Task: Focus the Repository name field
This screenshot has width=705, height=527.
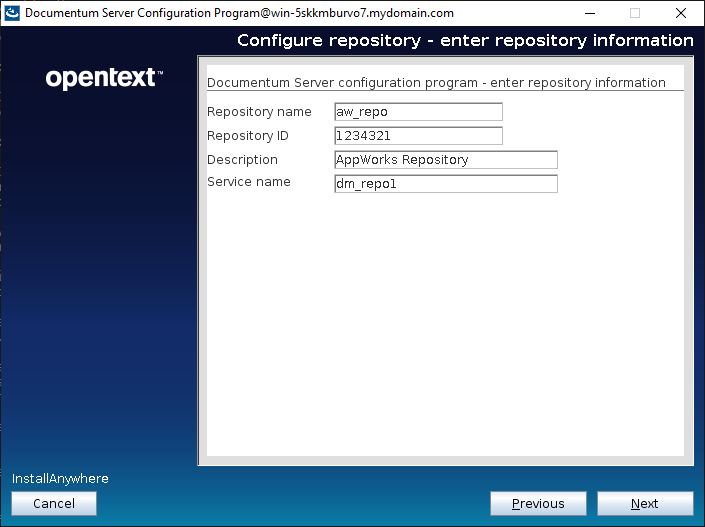Action: 418,112
